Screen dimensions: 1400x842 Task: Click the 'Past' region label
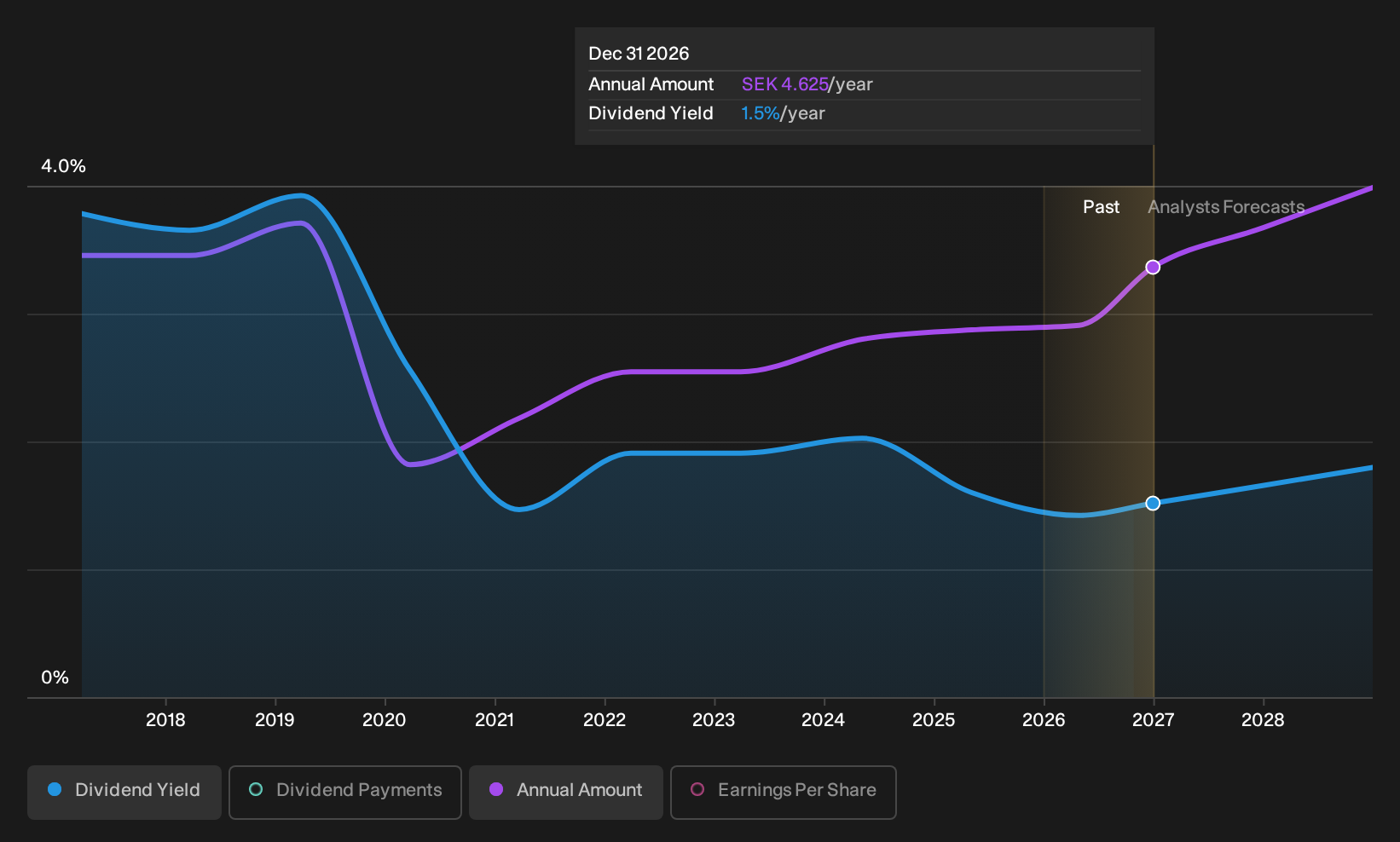click(x=1101, y=207)
